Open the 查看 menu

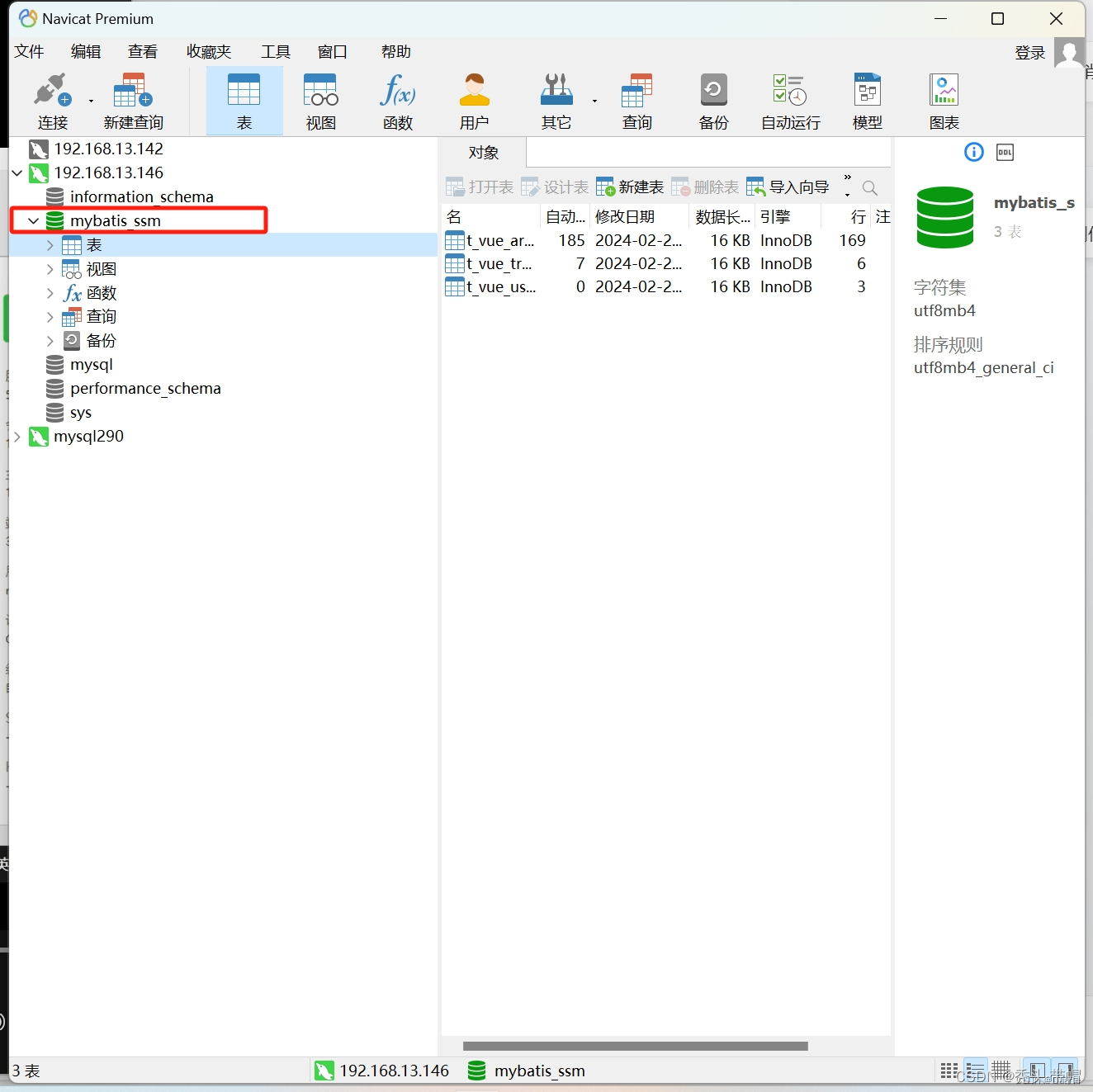(x=143, y=52)
